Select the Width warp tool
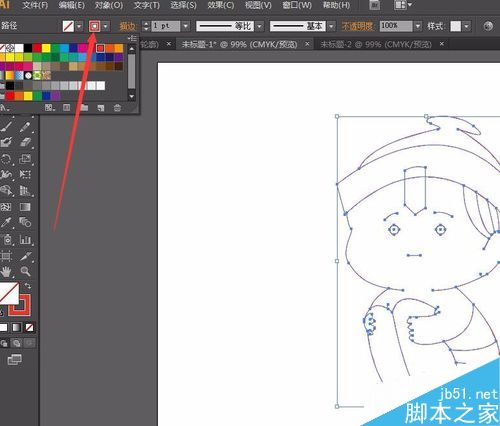This screenshot has width=500, height=426. click(7, 174)
